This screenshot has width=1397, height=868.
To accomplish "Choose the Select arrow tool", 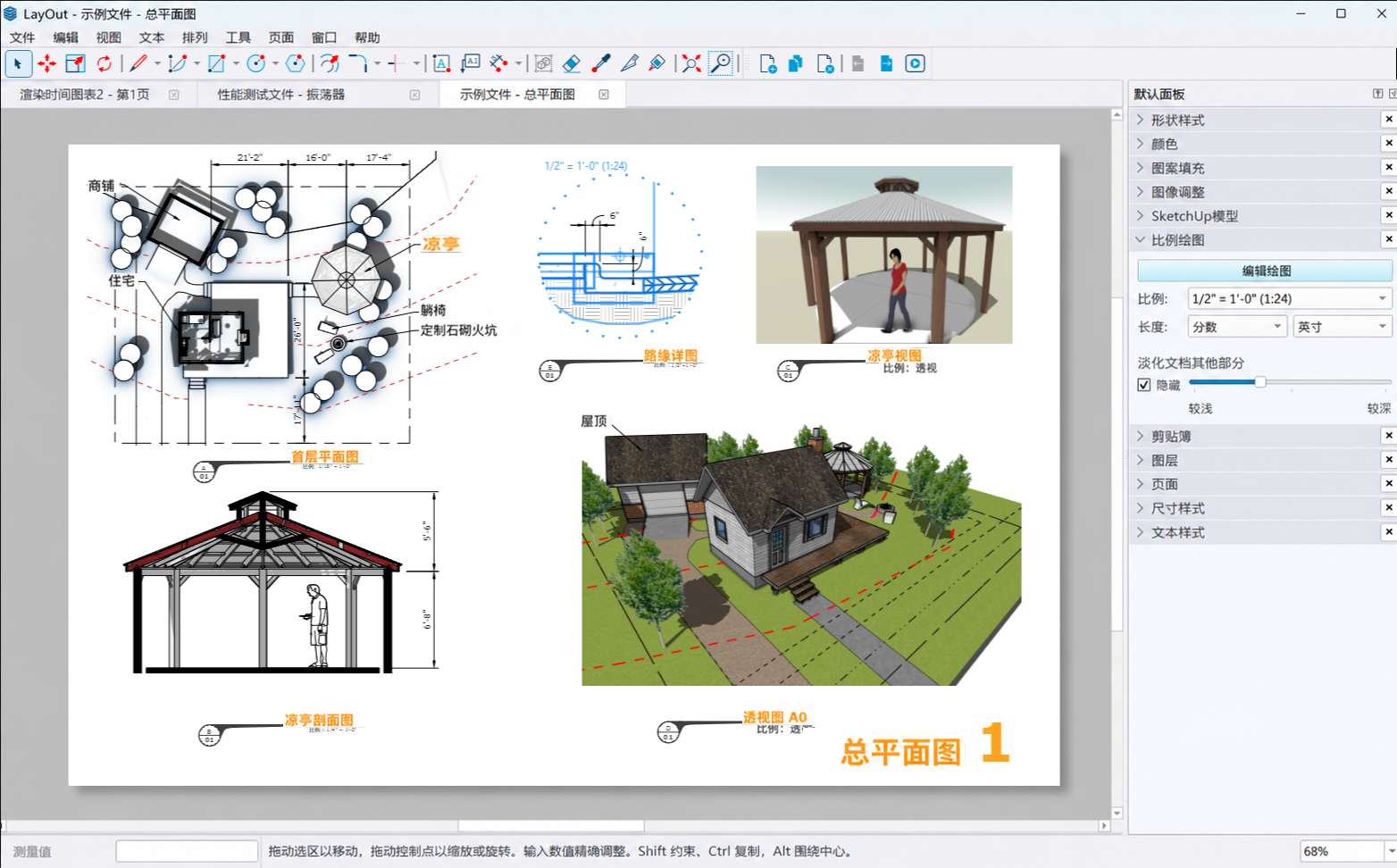I will click(18, 63).
